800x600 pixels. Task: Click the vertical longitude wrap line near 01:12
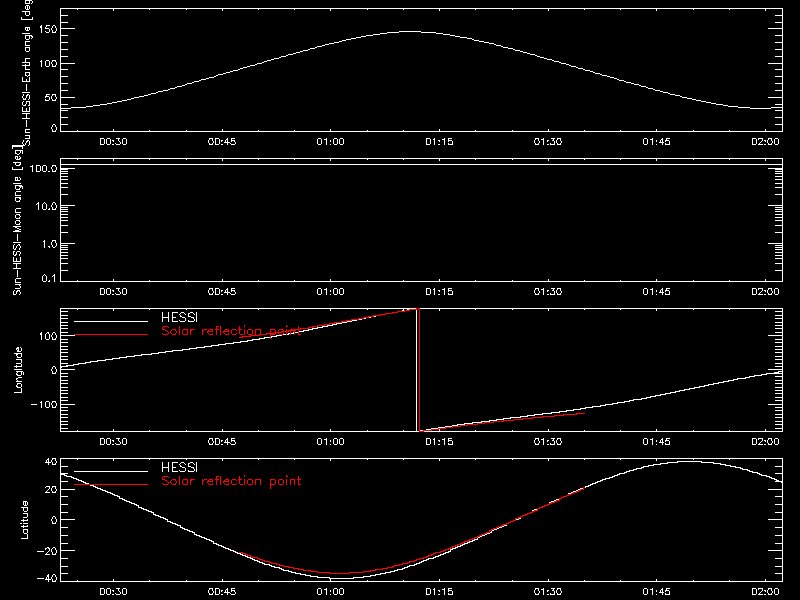(418, 370)
